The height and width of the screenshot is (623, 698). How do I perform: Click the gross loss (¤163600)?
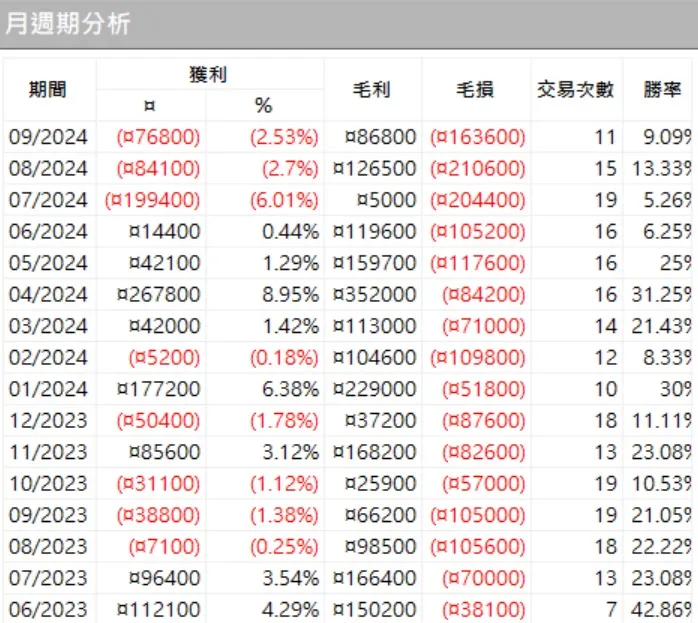pos(478,137)
